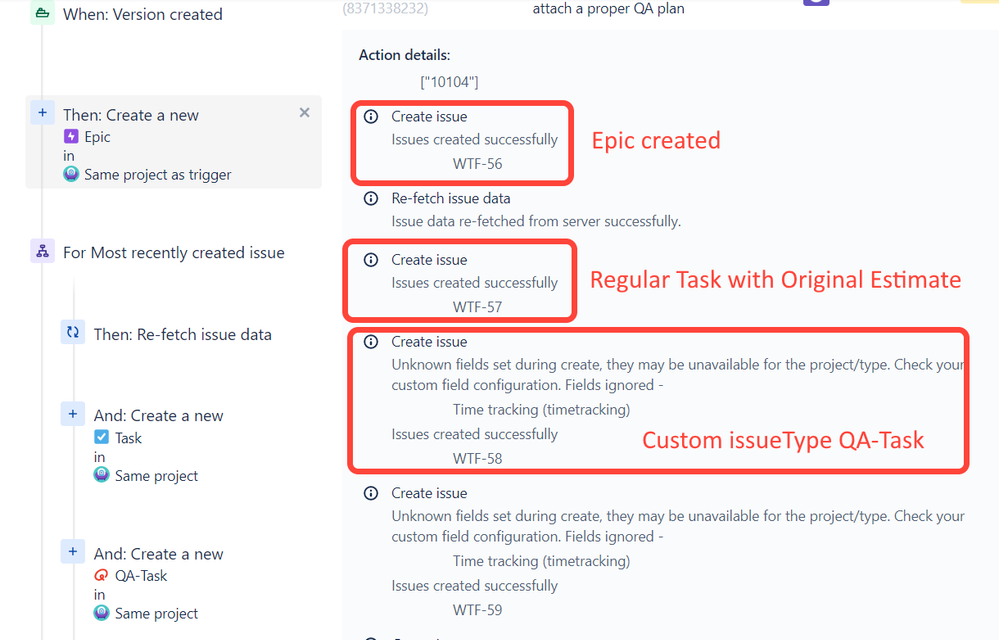The height and width of the screenshot is (640, 999).
Task: Remove the Then: Create a new Epic component
Action: 304,113
